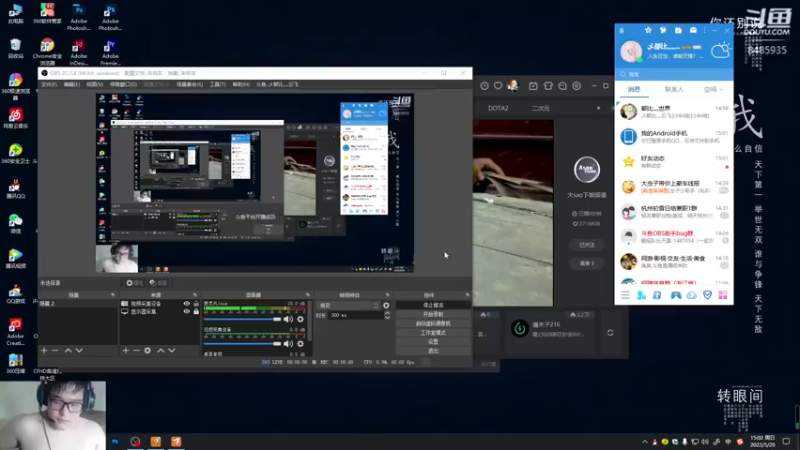
Task: Open the history clock icon in Douyu window
Action: (484, 86)
